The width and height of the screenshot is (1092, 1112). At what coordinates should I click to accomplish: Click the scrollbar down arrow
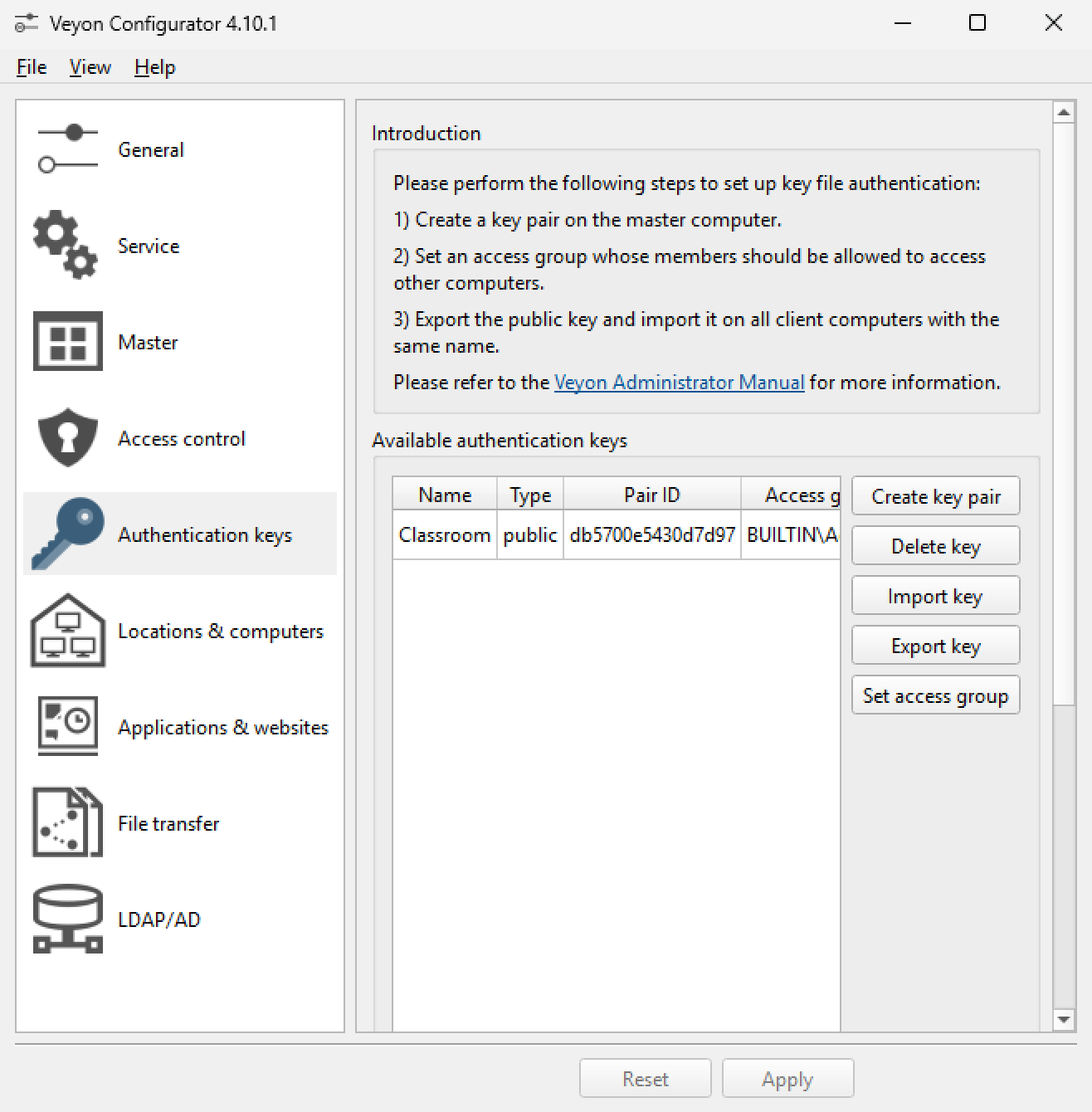pyautogui.click(x=1063, y=1020)
